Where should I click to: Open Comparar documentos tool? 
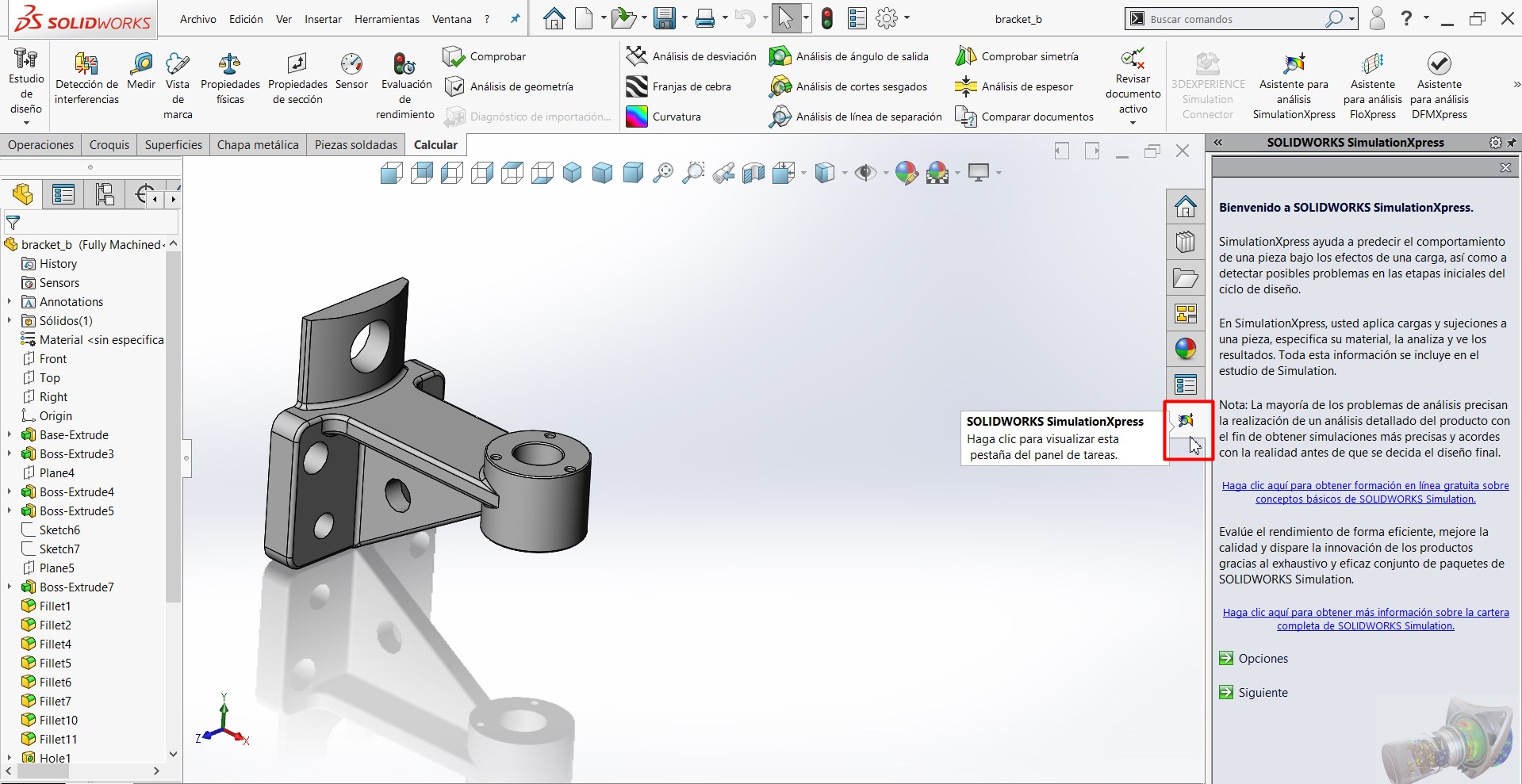[1024, 117]
